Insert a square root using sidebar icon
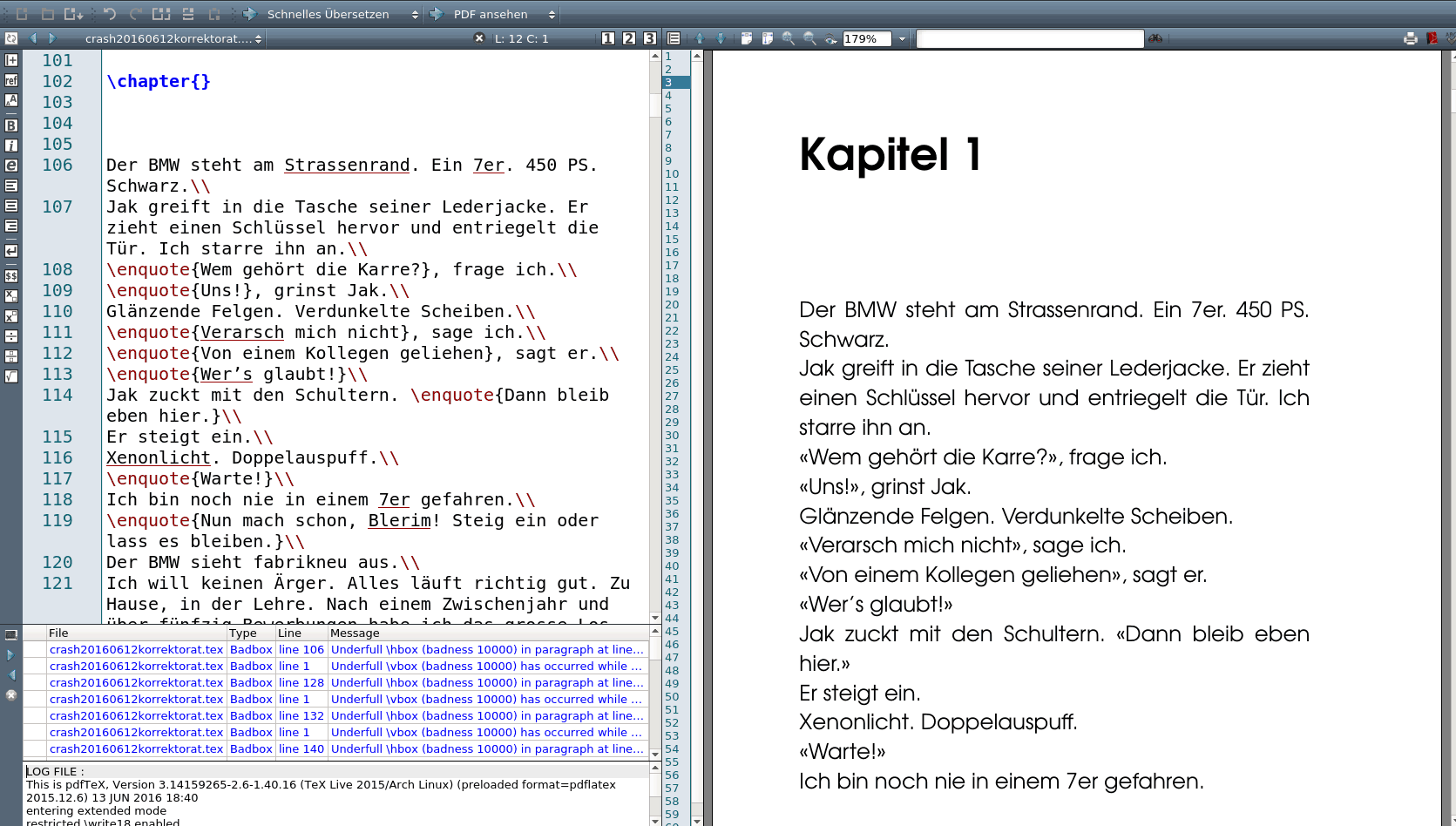 11,376
